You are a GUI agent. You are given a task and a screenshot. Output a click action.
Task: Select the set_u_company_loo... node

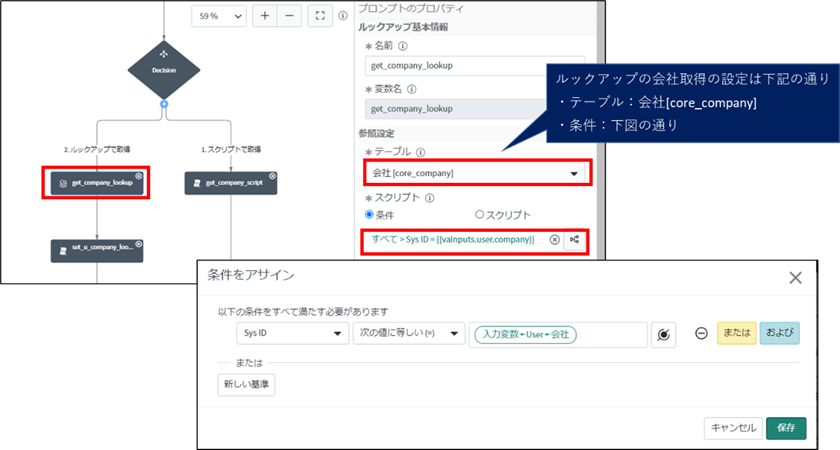click(97, 251)
